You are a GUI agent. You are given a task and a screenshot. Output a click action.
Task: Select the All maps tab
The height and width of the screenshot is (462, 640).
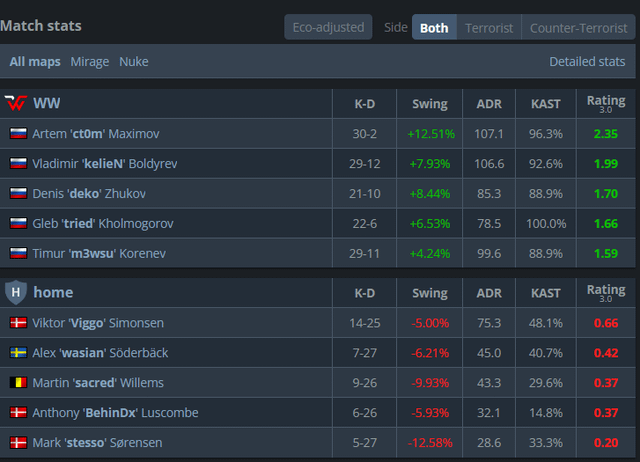[x=35, y=62]
